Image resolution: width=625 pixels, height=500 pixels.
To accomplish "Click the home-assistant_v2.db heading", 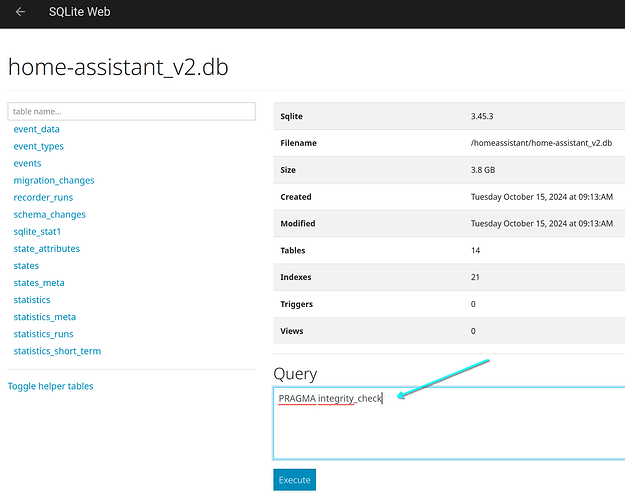I will (118, 67).
